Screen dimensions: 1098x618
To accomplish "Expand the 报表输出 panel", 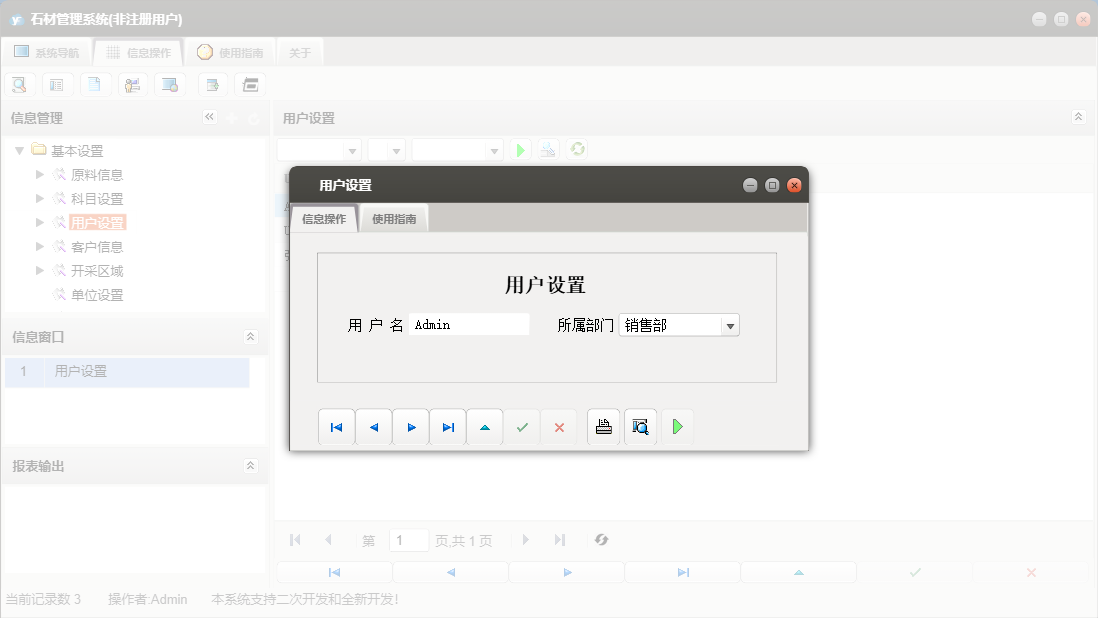I will pos(251,465).
